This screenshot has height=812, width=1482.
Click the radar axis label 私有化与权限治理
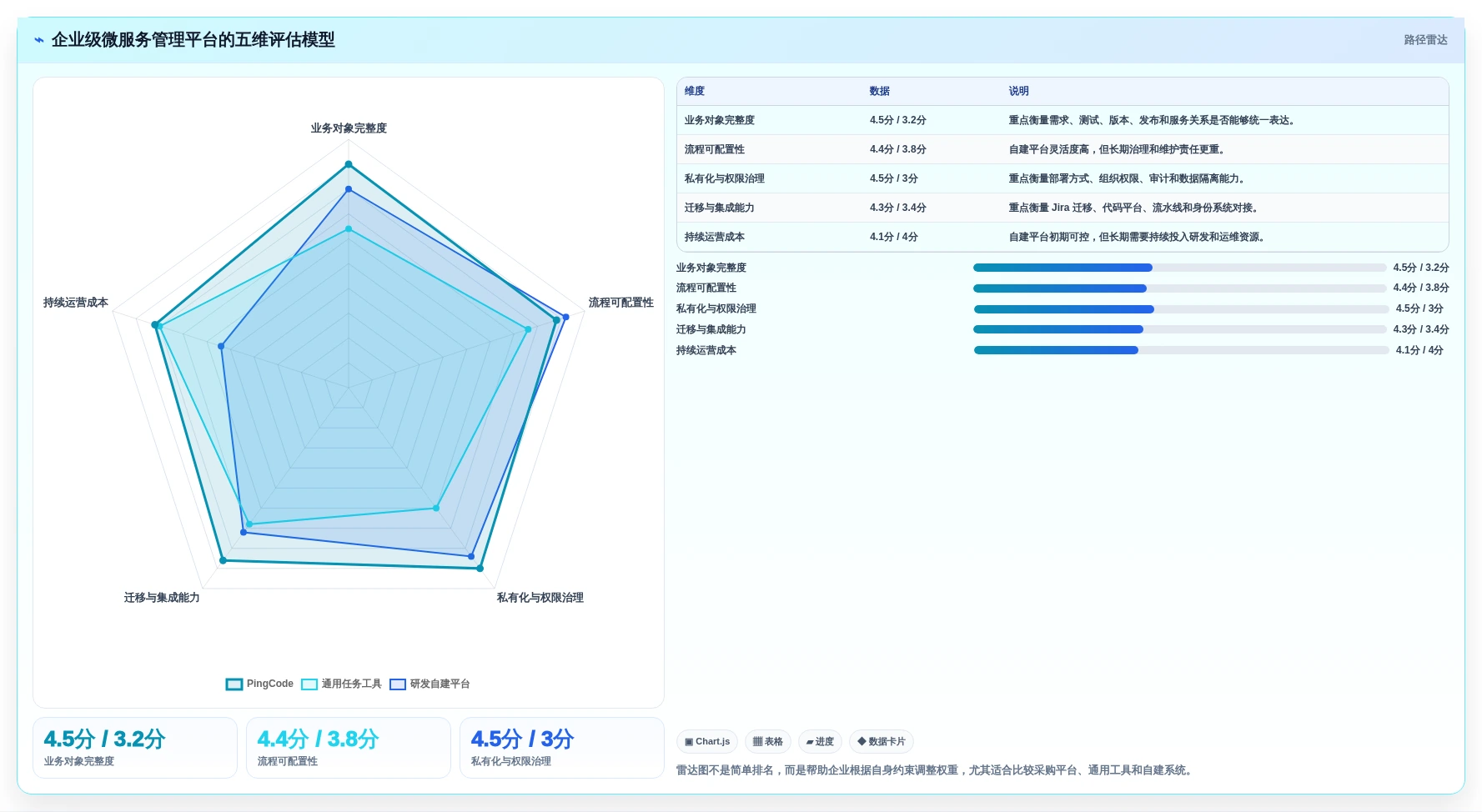[540, 598]
